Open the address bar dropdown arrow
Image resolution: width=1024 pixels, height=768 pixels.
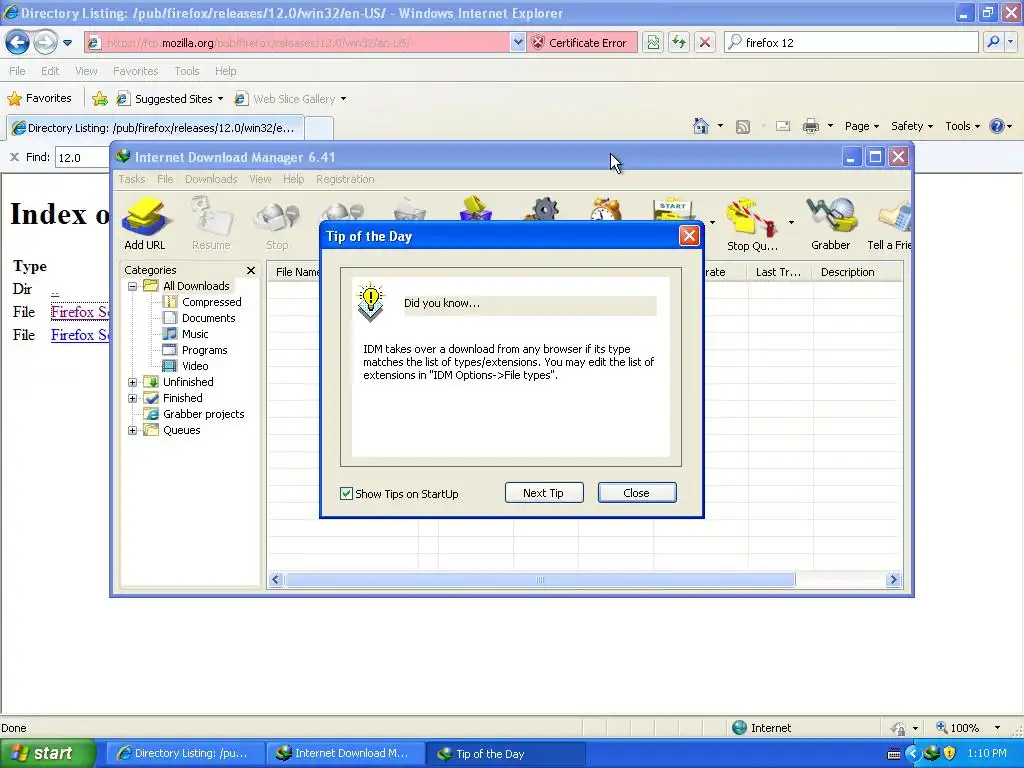(x=518, y=42)
